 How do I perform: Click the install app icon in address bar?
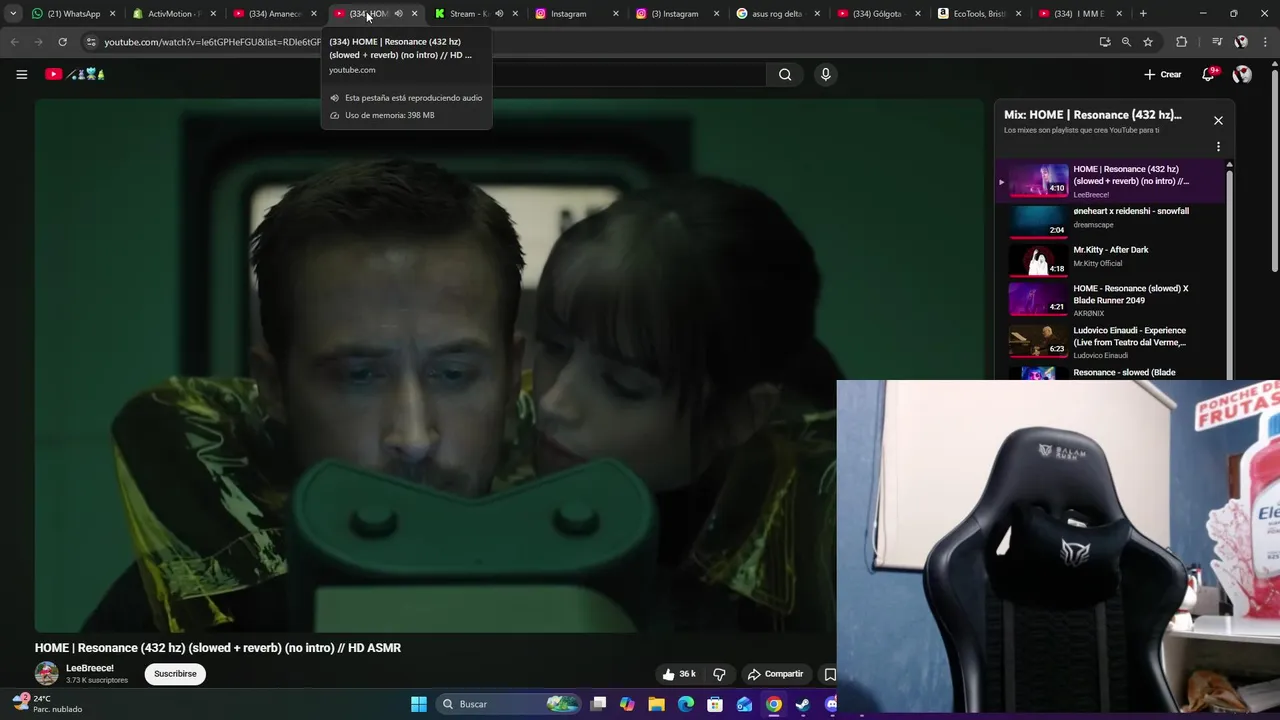click(x=1104, y=42)
